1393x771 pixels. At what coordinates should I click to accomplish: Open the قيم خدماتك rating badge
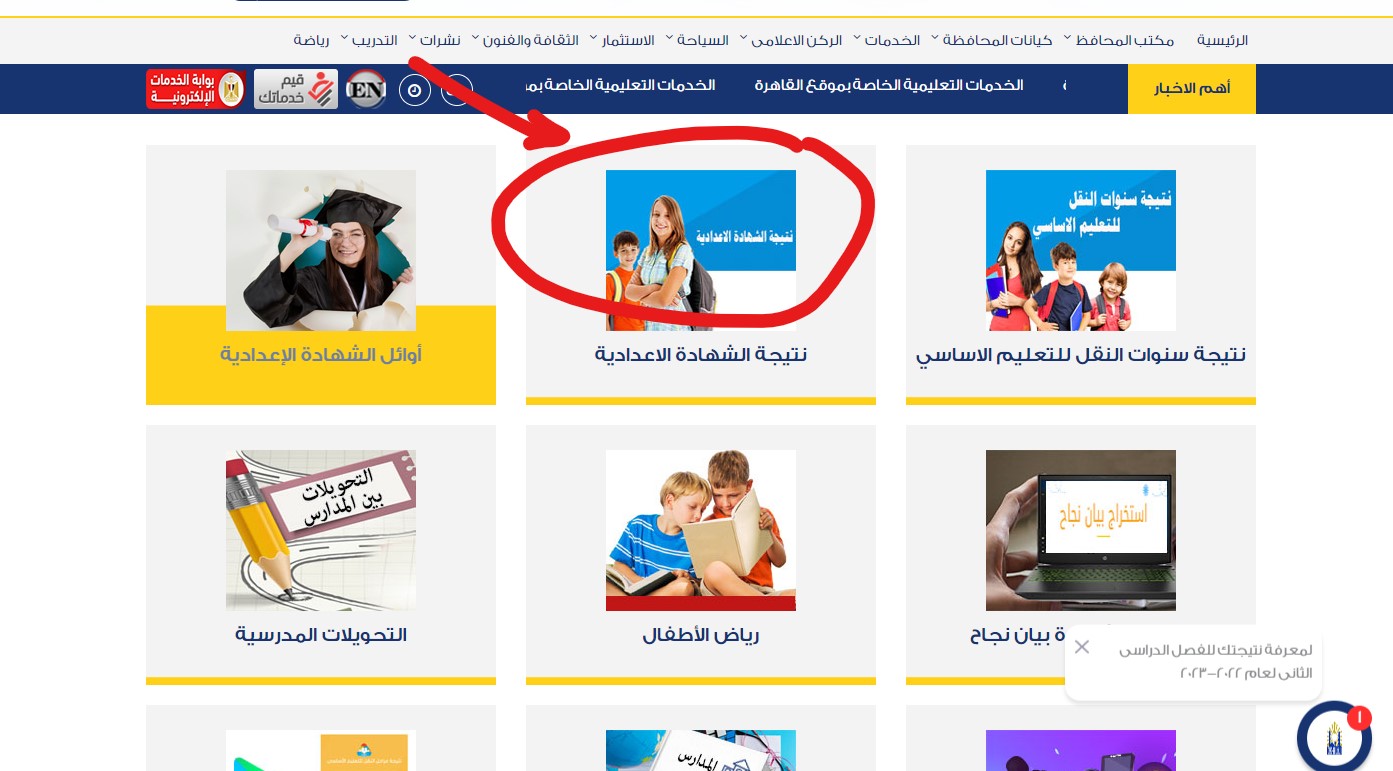(x=296, y=89)
